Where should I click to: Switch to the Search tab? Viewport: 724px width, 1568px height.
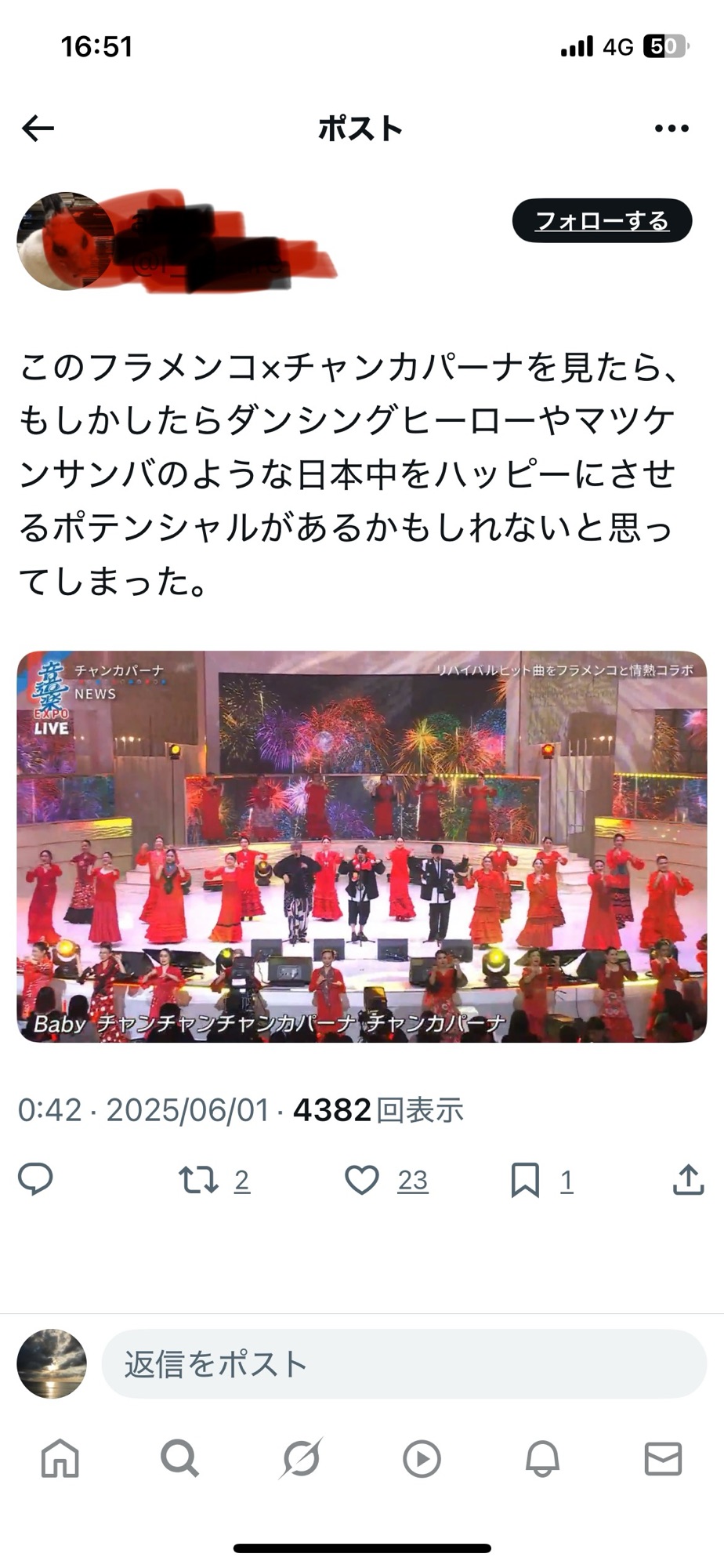pyautogui.click(x=180, y=1459)
